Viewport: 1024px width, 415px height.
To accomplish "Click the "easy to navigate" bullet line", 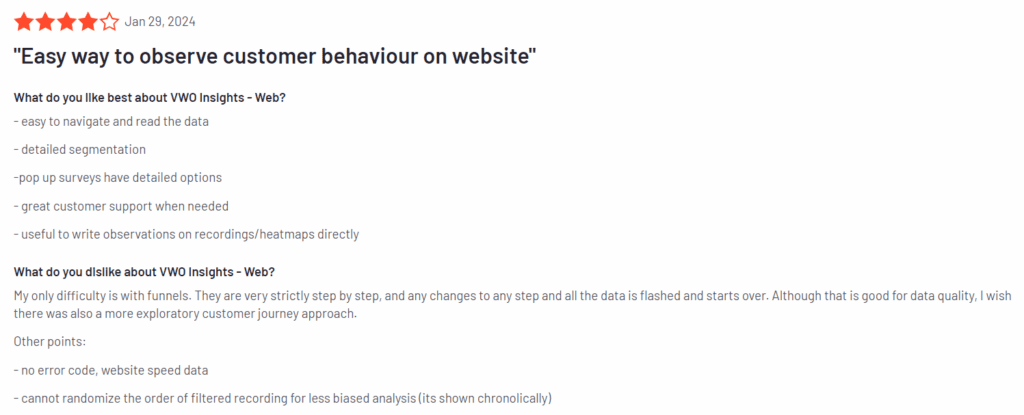I will click(111, 122).
